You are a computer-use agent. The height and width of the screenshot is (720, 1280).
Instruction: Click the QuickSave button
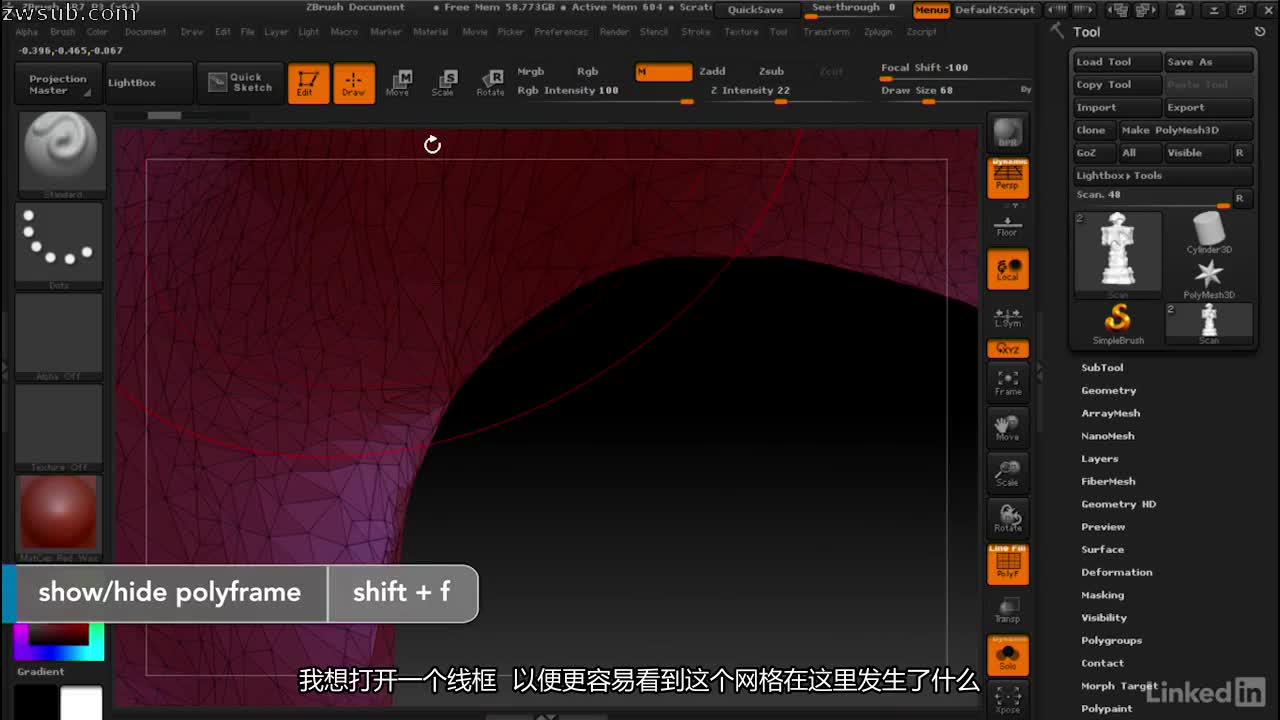pos(756,9)
